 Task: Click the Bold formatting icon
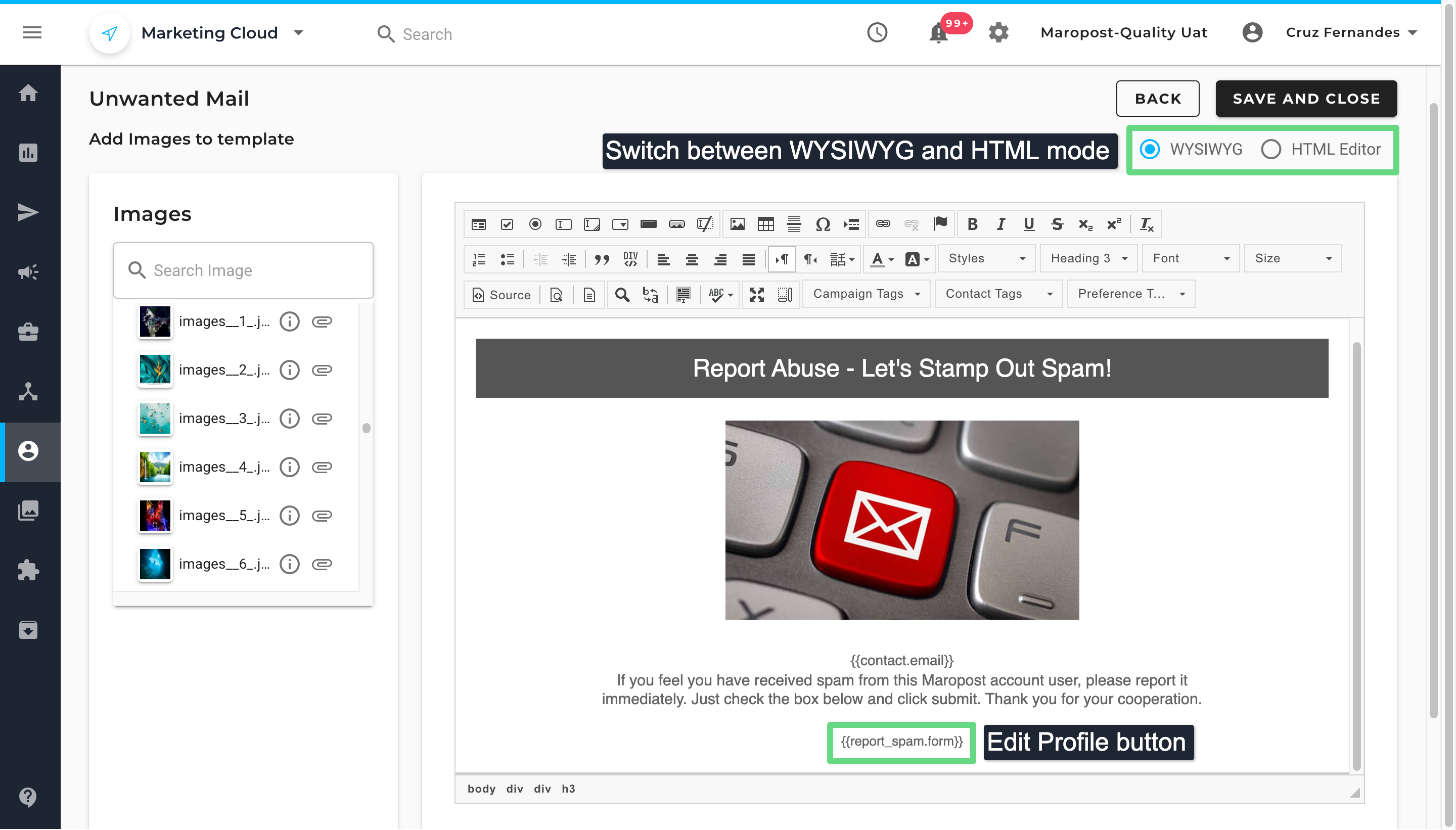(x=973, y=224)
